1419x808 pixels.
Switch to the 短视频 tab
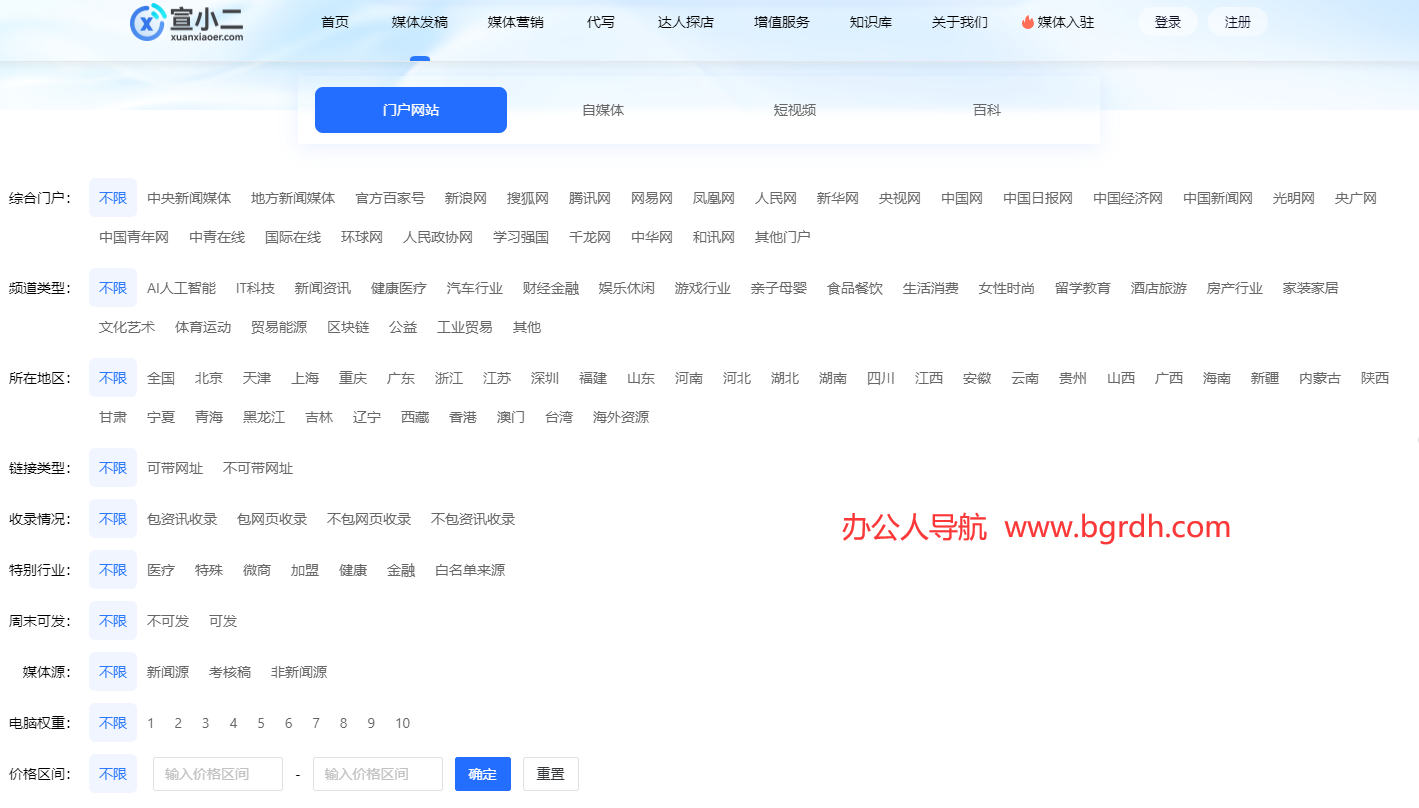pyautogui.click(x=795, y=110)
